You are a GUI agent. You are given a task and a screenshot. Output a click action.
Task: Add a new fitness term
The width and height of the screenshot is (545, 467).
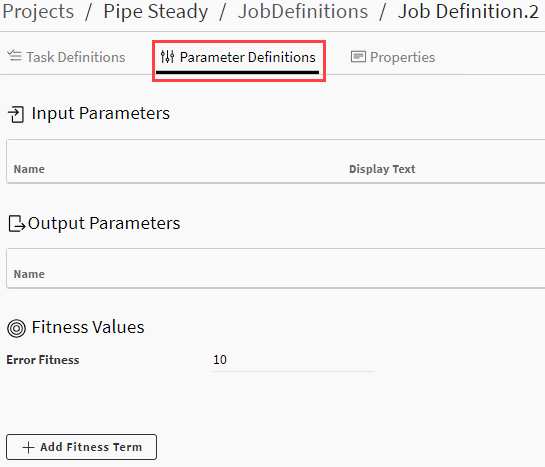tap(81, 447)
